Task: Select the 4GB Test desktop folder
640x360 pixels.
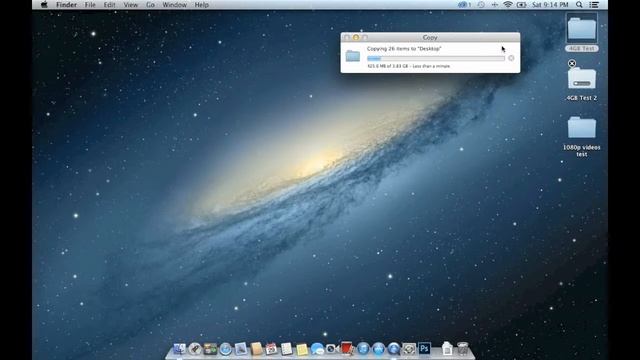Action: (582, 28)
